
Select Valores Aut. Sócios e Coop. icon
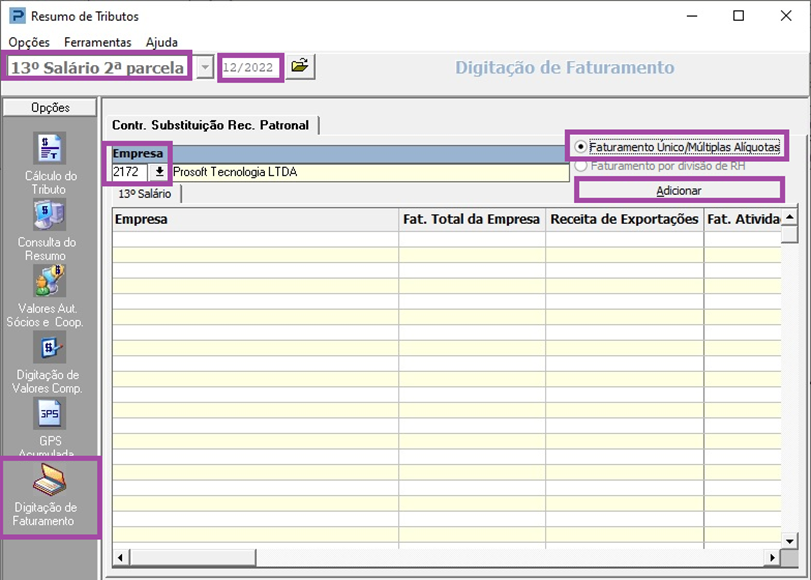point(49,282)
